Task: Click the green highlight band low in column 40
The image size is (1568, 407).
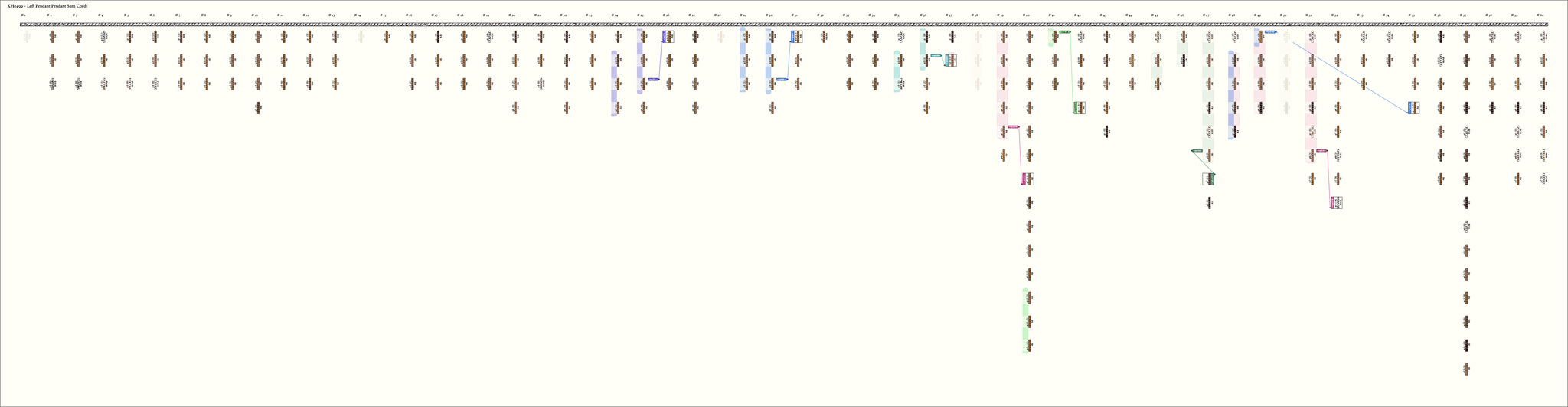Action: pos(1025,320)
